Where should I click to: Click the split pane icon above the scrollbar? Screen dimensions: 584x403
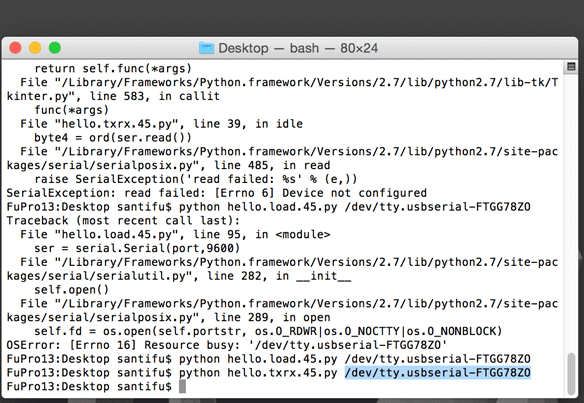pyautogui.click(x=571, y=67)
